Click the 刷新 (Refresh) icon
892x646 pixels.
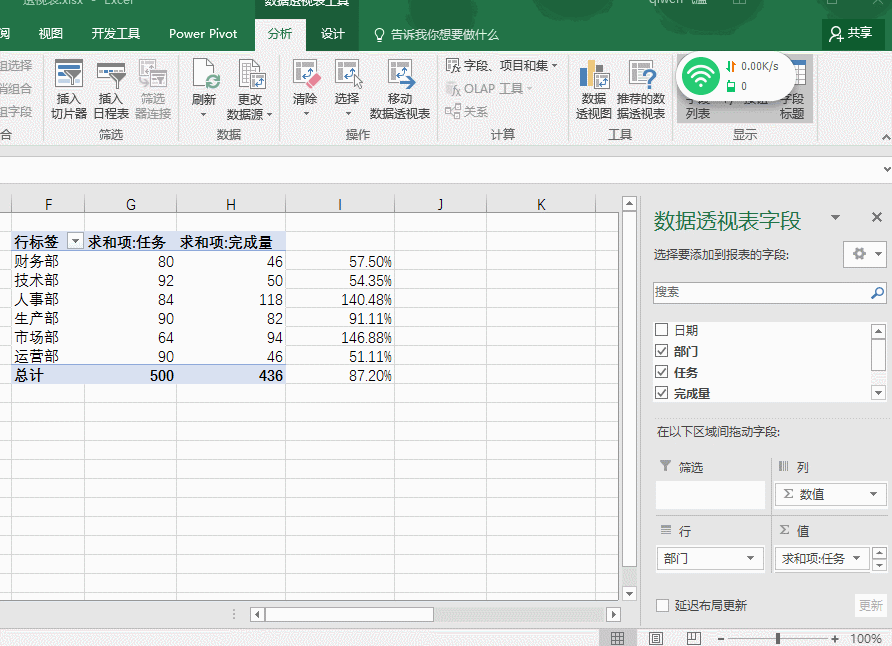204,76
